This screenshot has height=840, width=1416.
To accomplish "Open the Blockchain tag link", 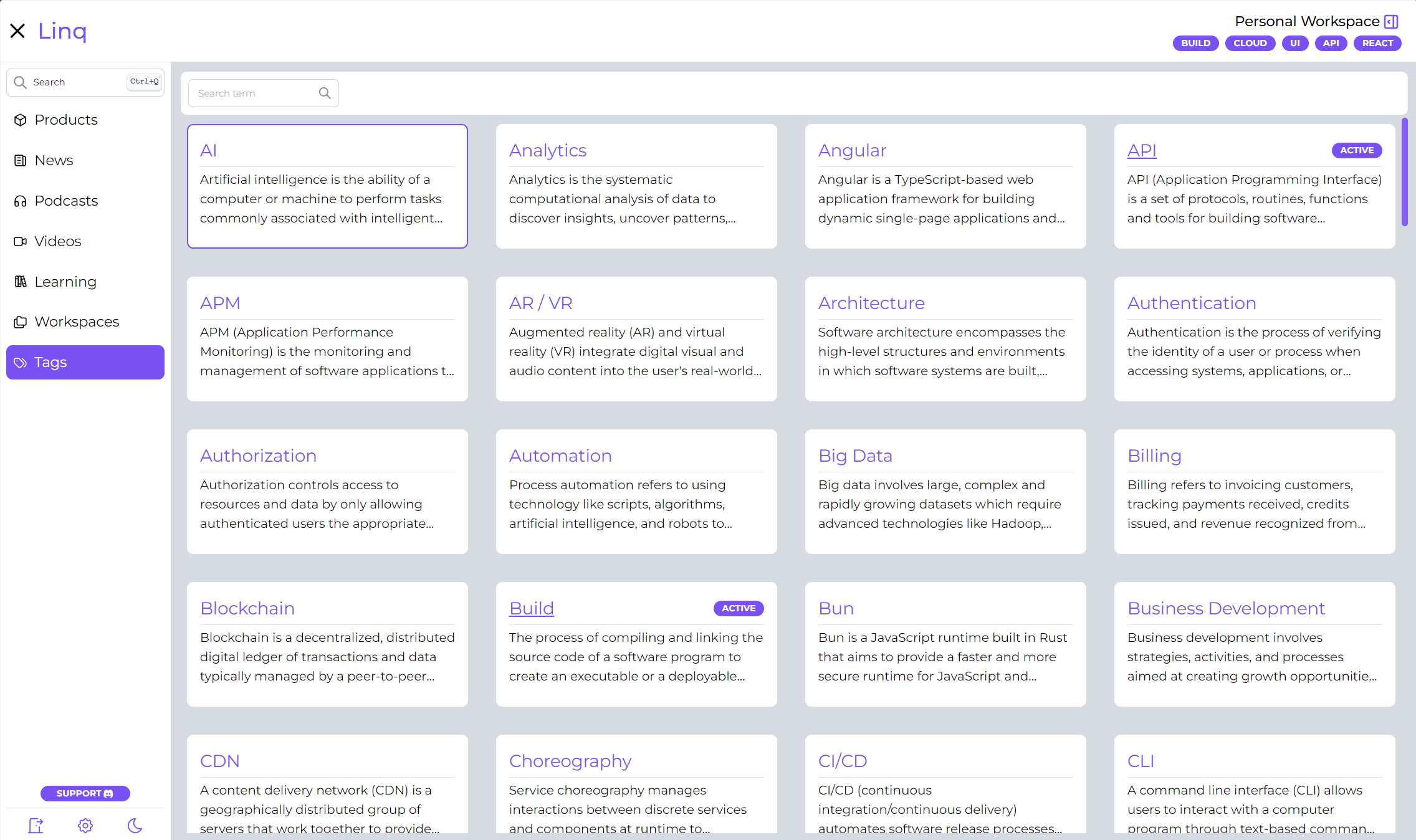I will pyautogui.click(x=247, y=608).
